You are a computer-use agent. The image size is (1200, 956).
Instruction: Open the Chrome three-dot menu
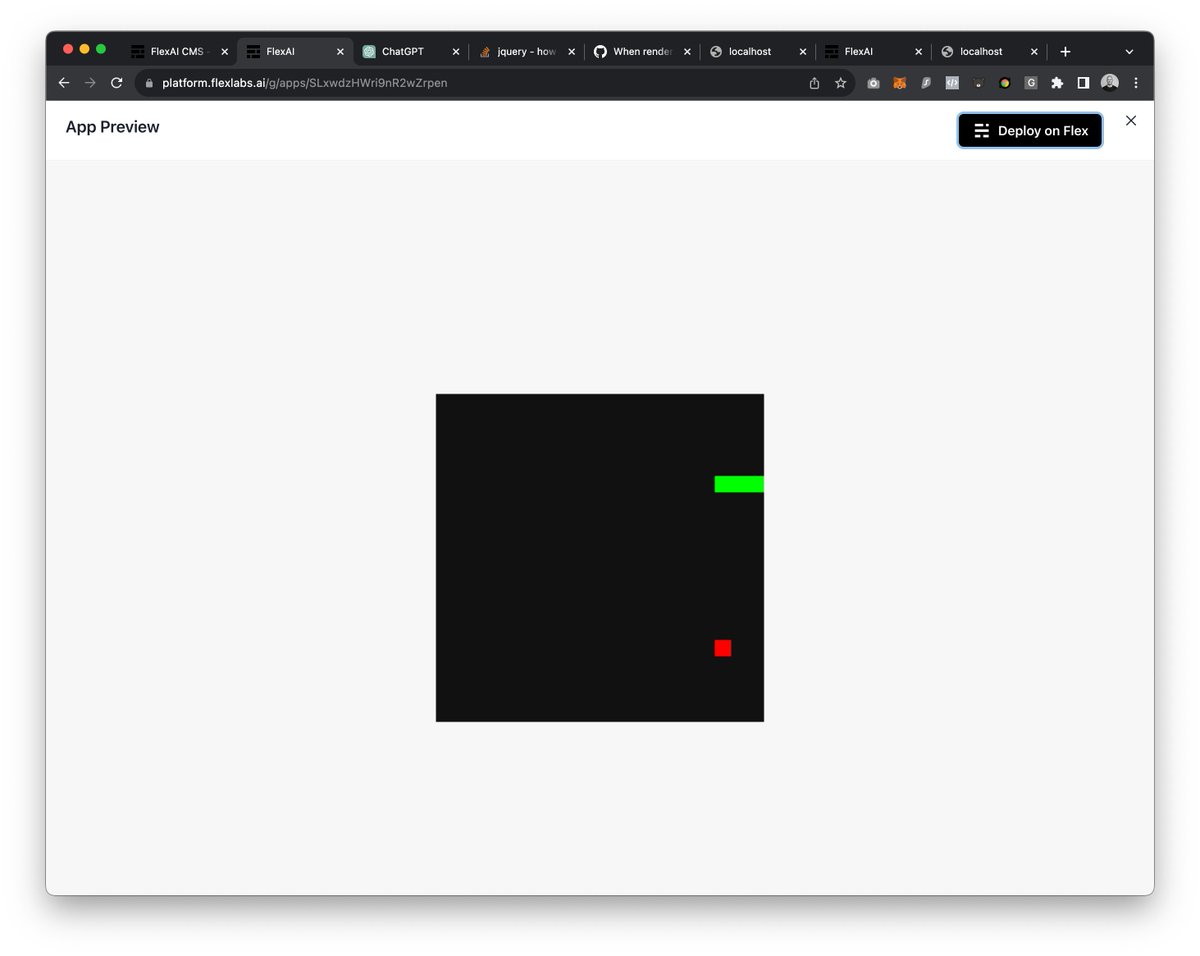[x=1136, y=83]
